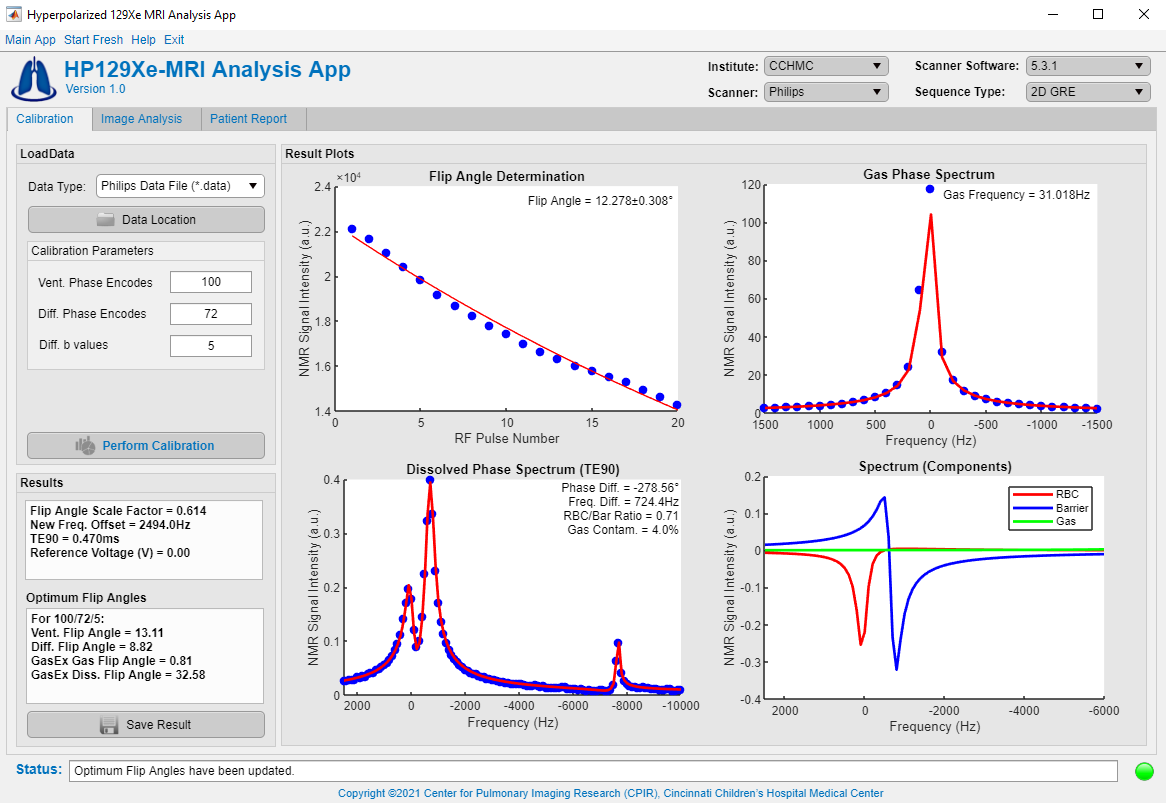
Task: Open the Sequence Type dropdown
Action: (x=1087, y=92)
